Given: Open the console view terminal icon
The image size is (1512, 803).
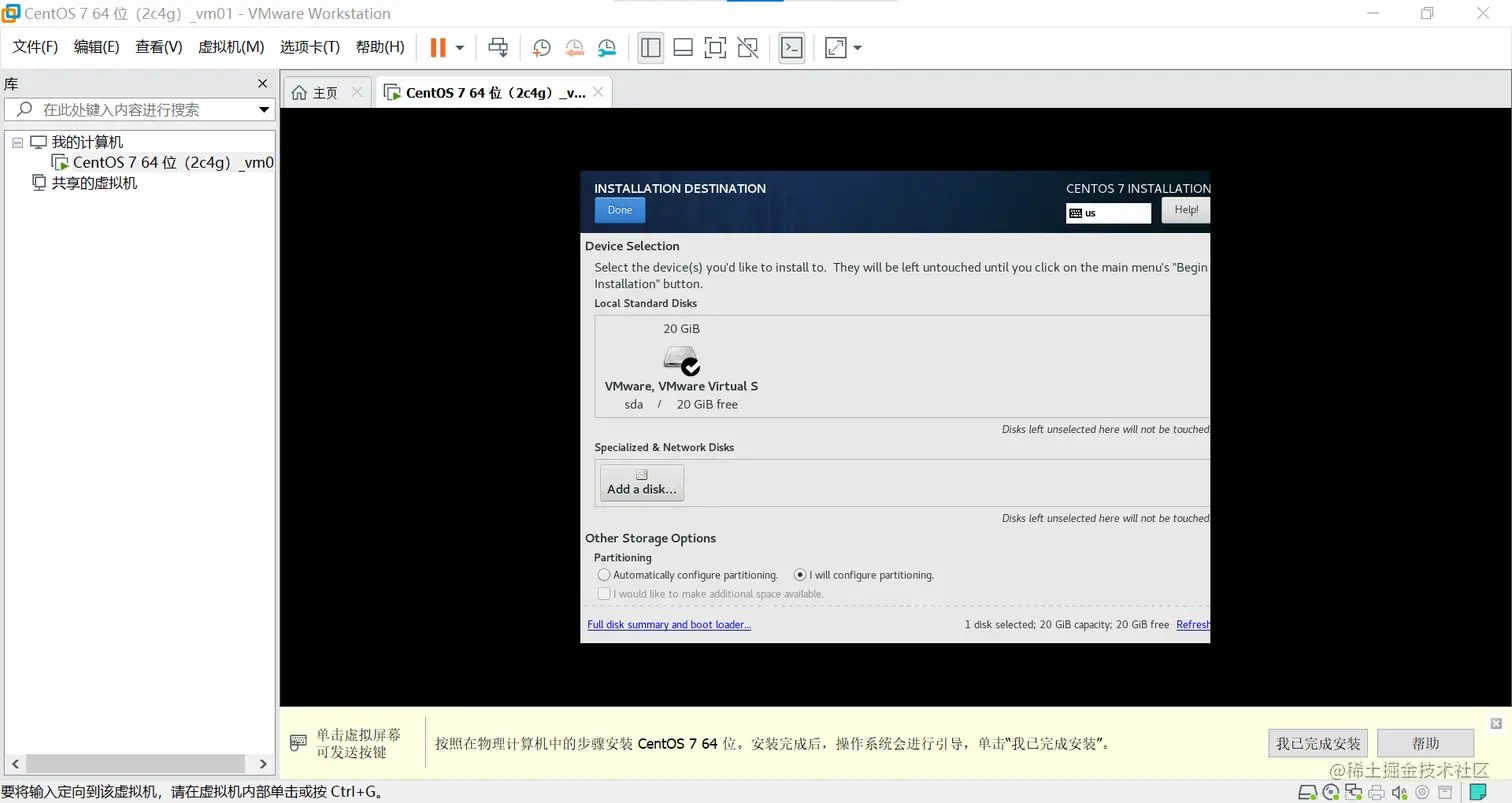Looking at the screenshot, I should [x=792, y=47].
